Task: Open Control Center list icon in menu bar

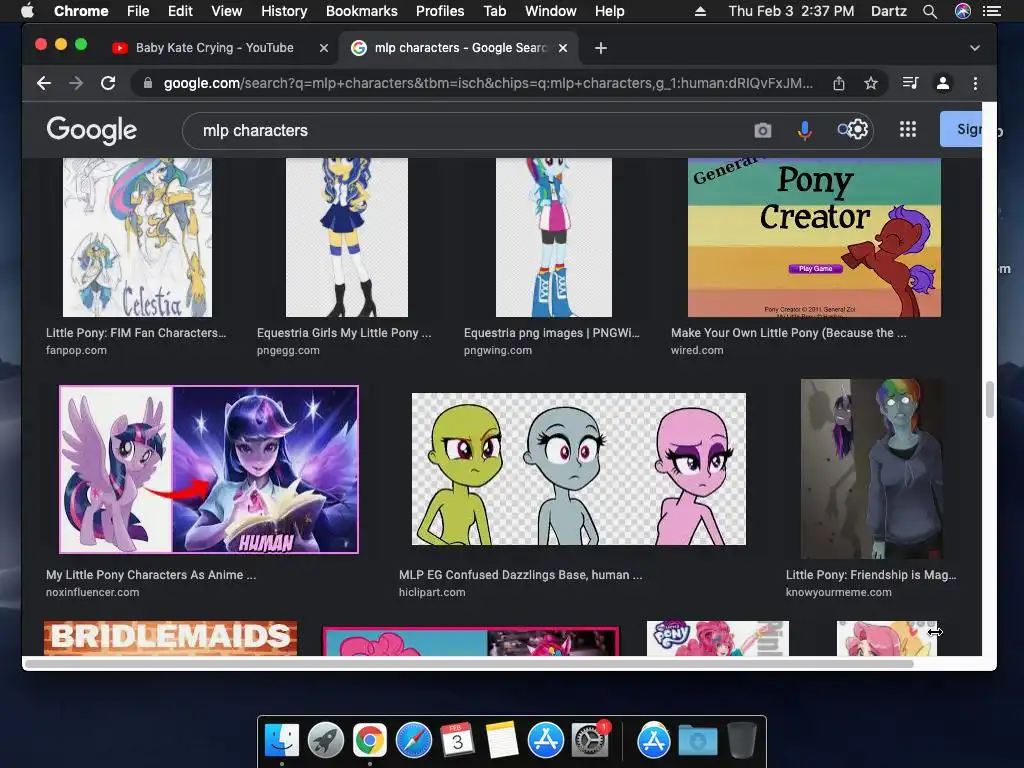Action: pyautogui.click(x=992, y=11)
